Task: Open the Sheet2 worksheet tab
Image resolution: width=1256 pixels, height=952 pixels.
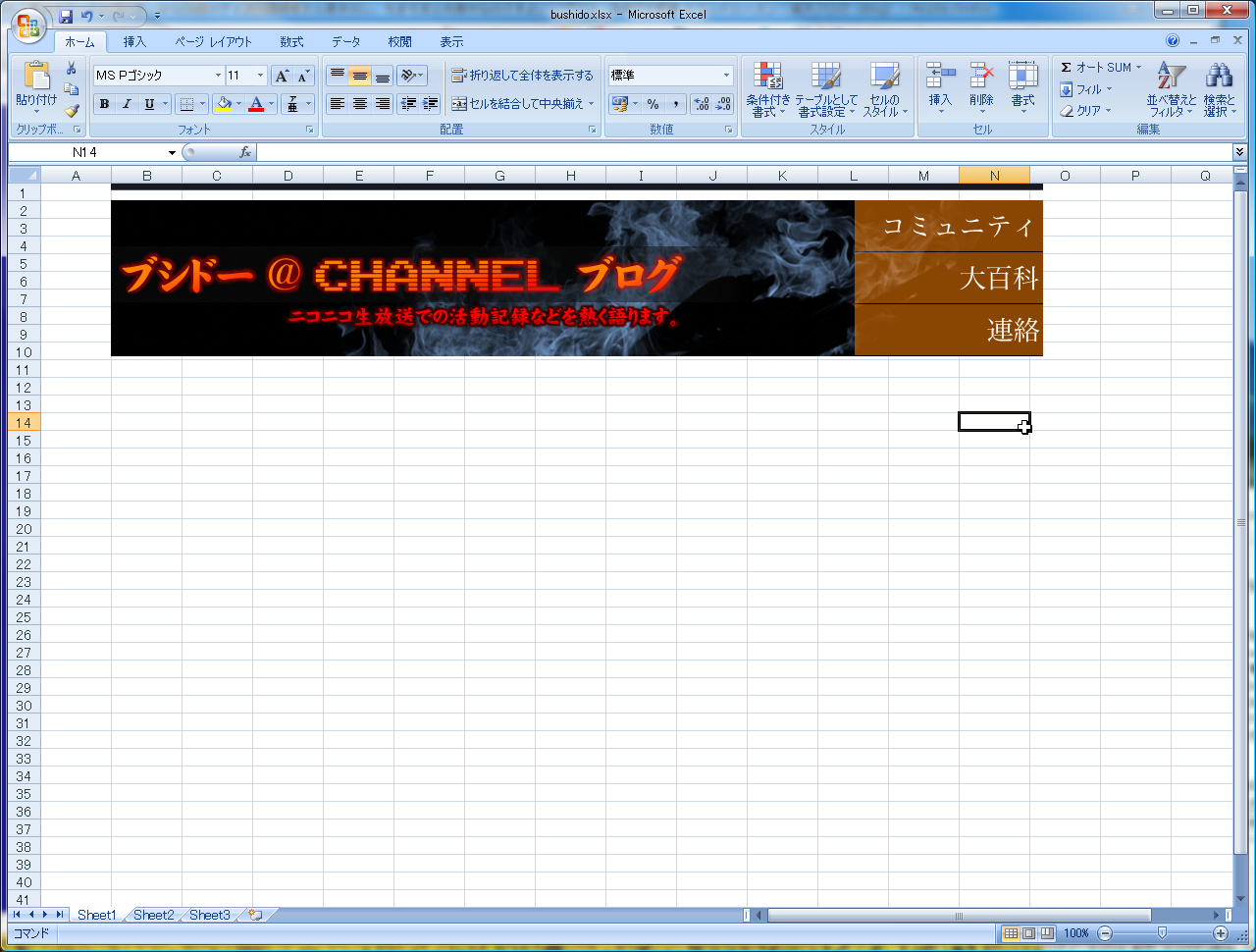Action: pos(153,915)
